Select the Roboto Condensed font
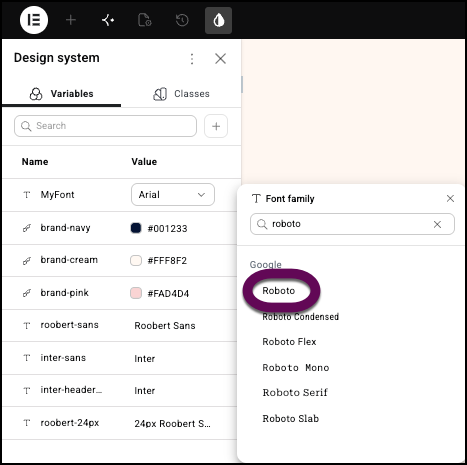 coord(300,317)
